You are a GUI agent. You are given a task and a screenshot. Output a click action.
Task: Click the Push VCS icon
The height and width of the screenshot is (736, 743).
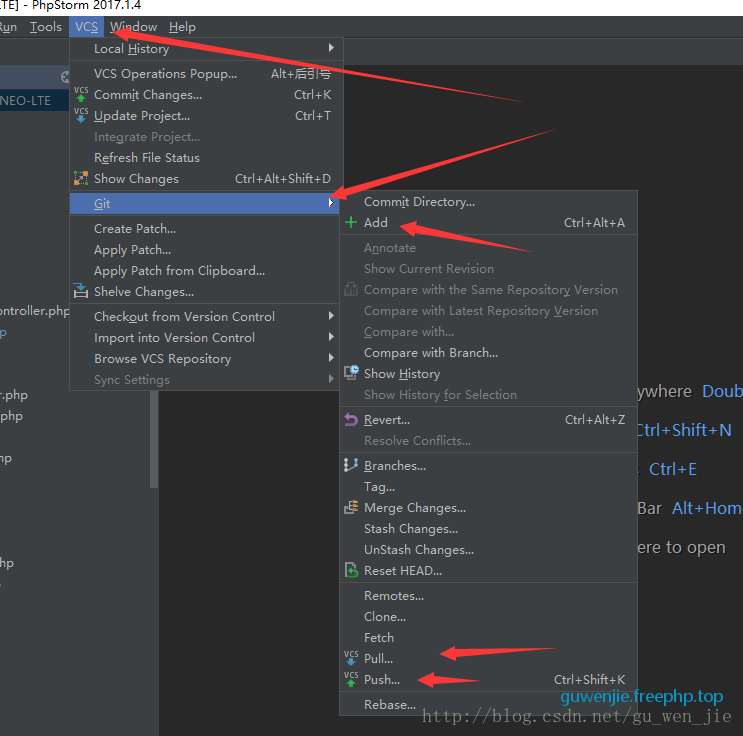tap(351, 680)
